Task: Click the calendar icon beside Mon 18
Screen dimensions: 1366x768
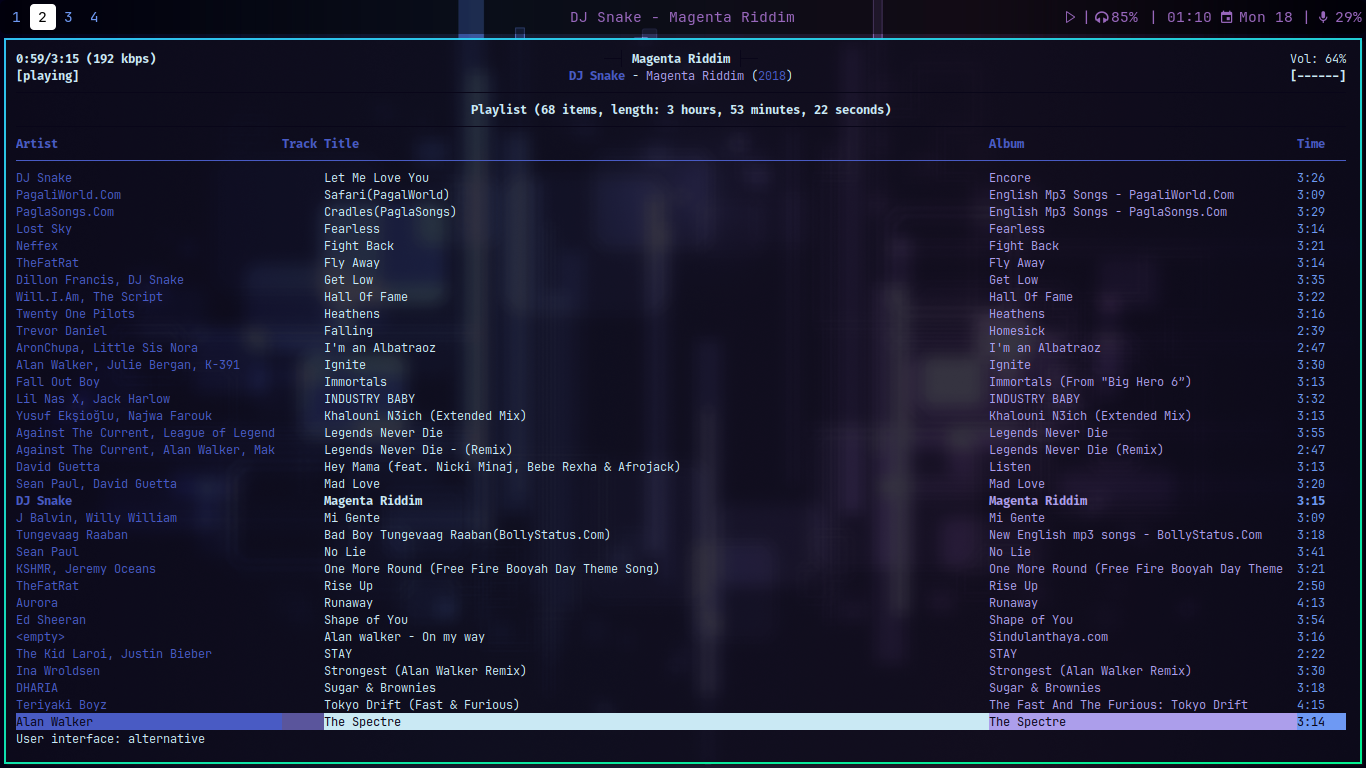Action: click(x=1227, y=17)
